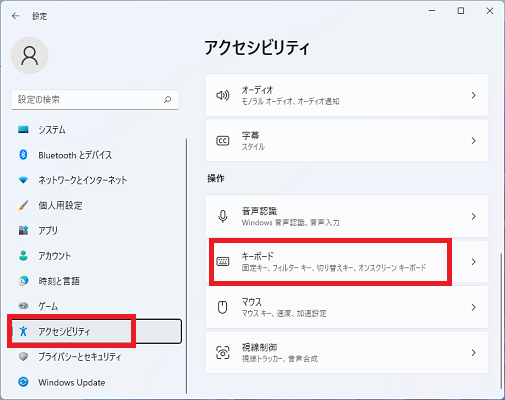Click the 設定の検索 search field
This screenshot has width=505, height=400.
point(95,99)
